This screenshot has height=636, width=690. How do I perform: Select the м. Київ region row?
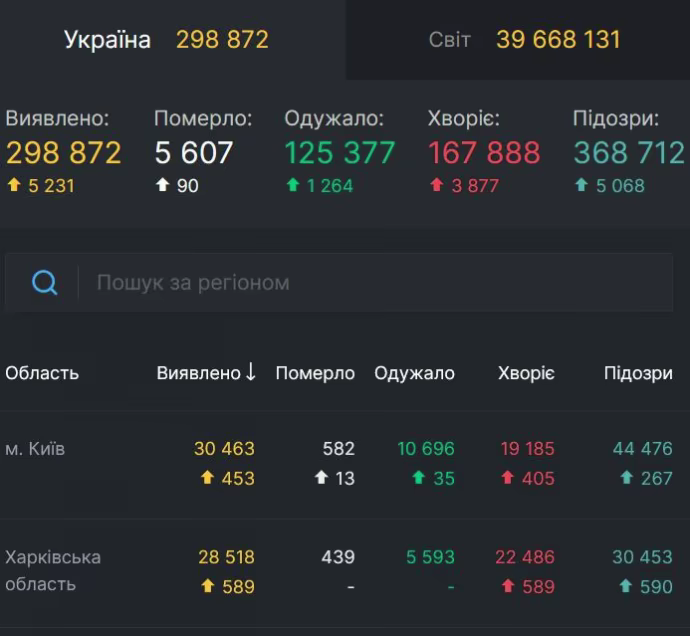click(35, 449)
